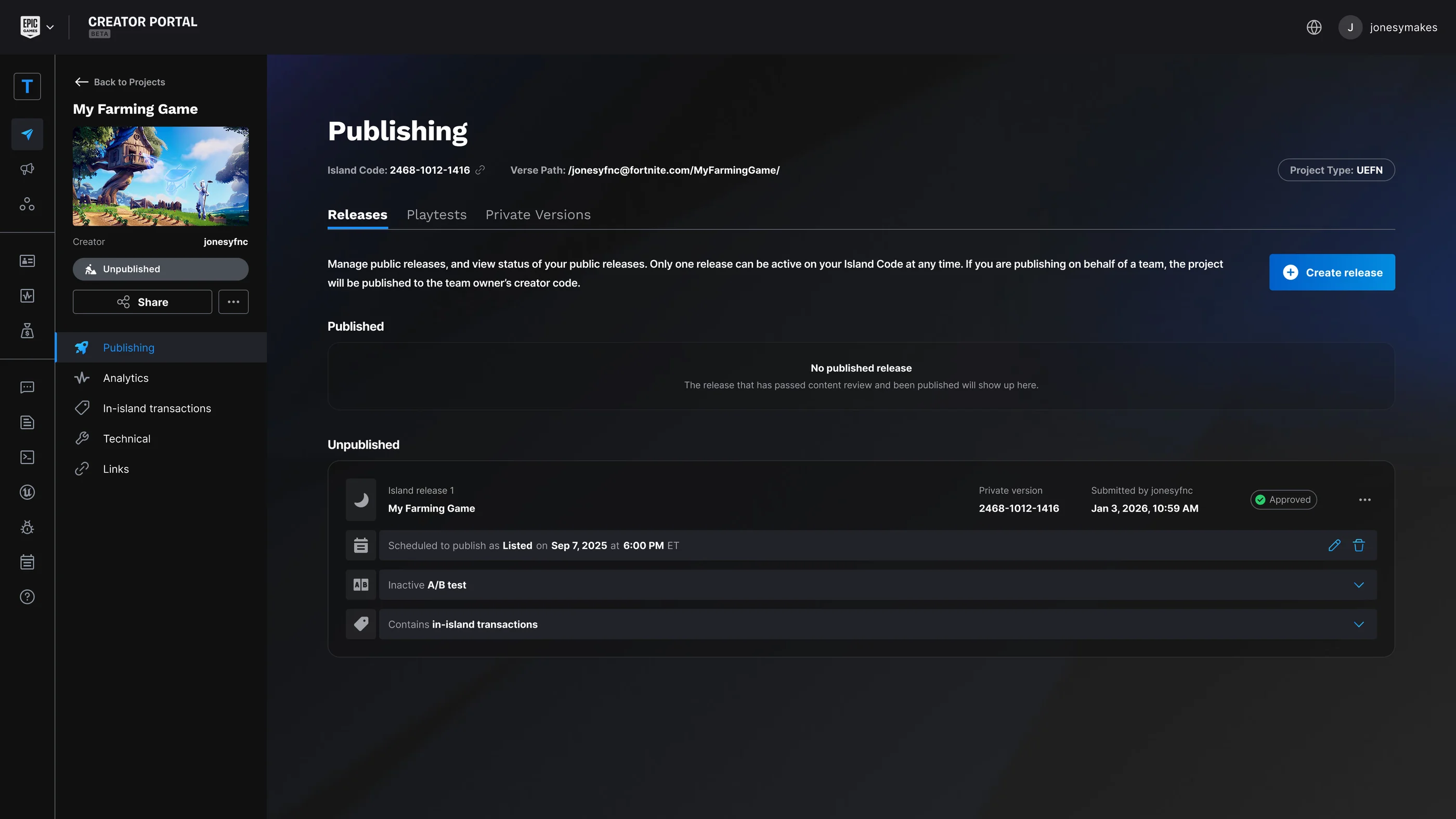The image size is (1456, 819).
Task: Open Links in the project menu
Action: [x=161, y=469]
